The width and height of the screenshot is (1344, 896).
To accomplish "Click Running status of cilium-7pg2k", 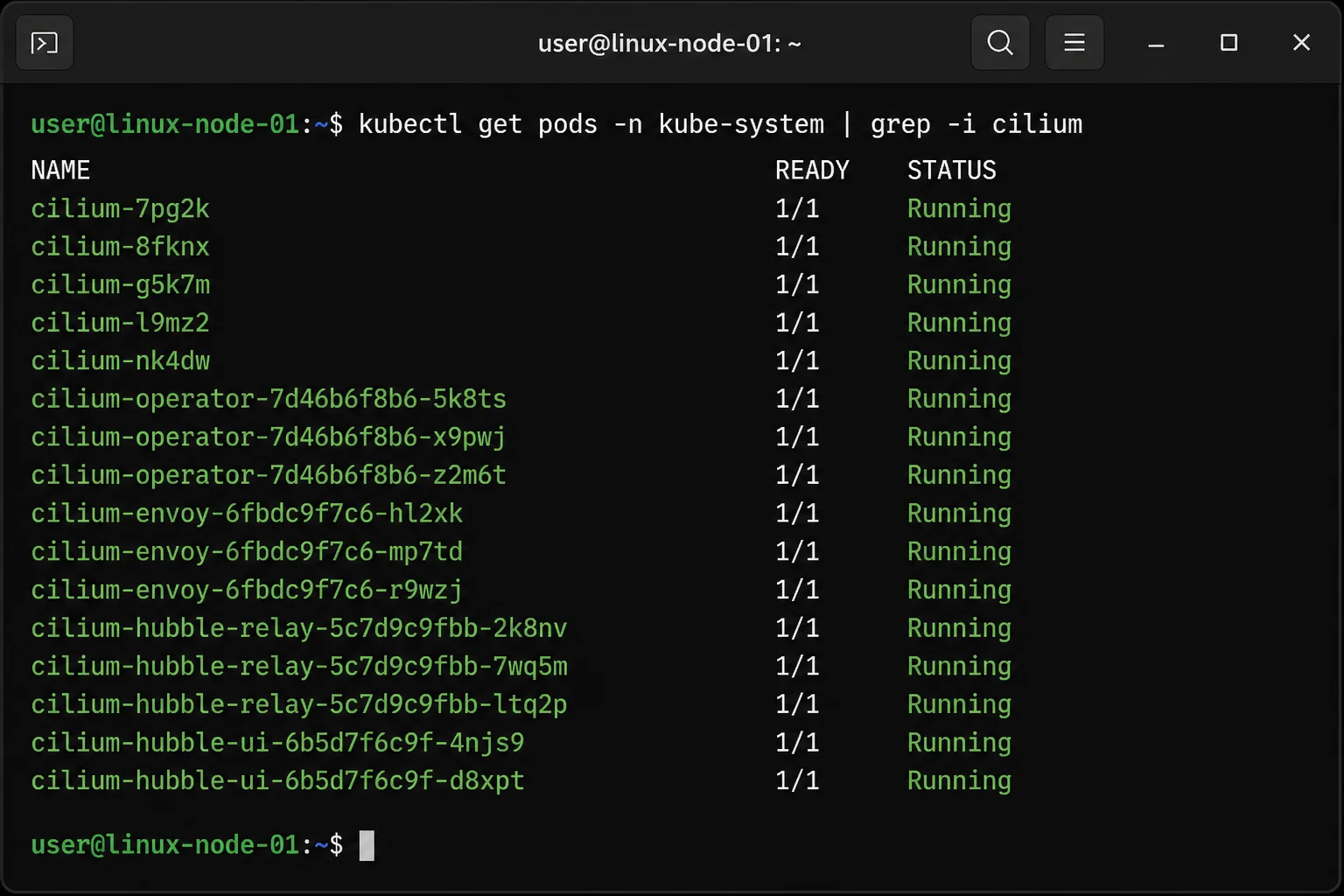I will pyautogui.click(x=959, y=209).
